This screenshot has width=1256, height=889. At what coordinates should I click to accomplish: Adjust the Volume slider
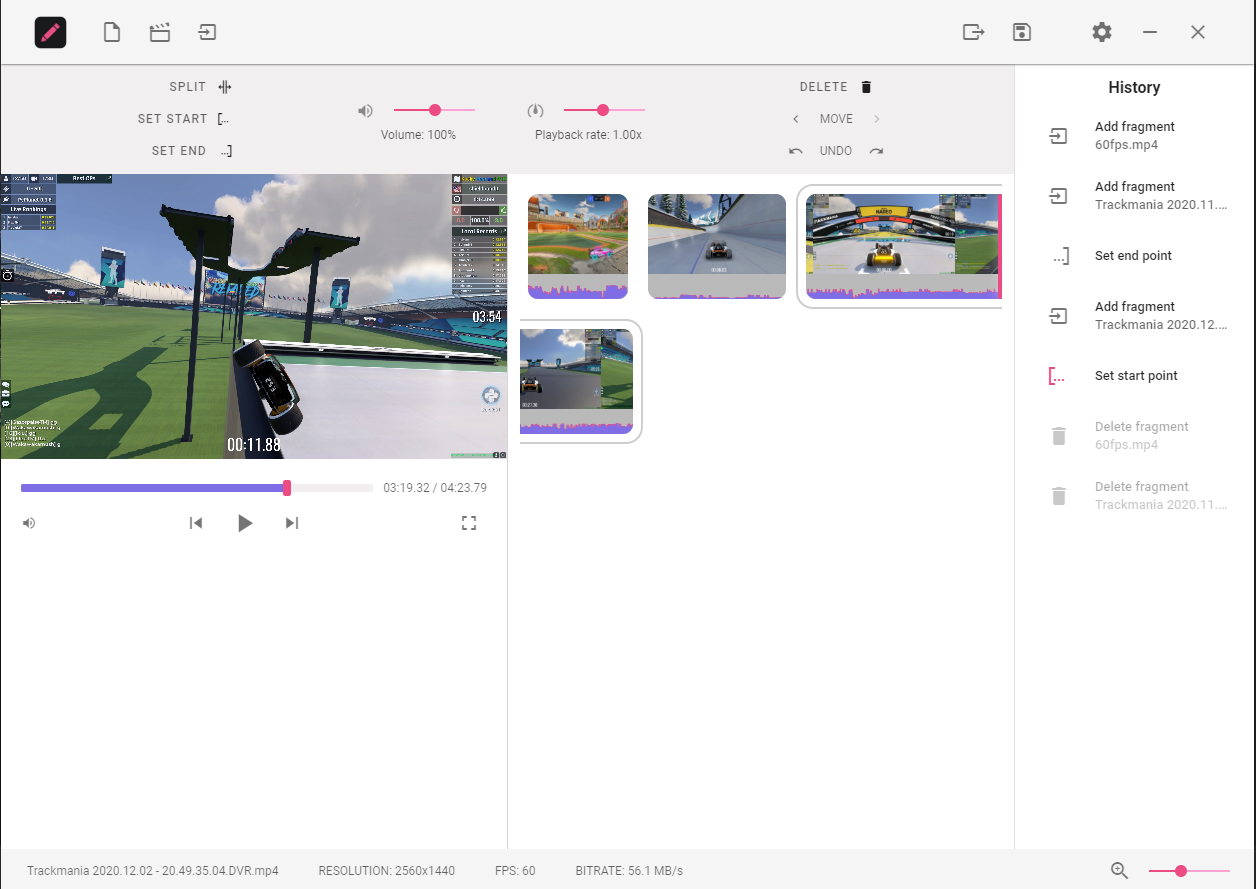[x=434, y=110]
